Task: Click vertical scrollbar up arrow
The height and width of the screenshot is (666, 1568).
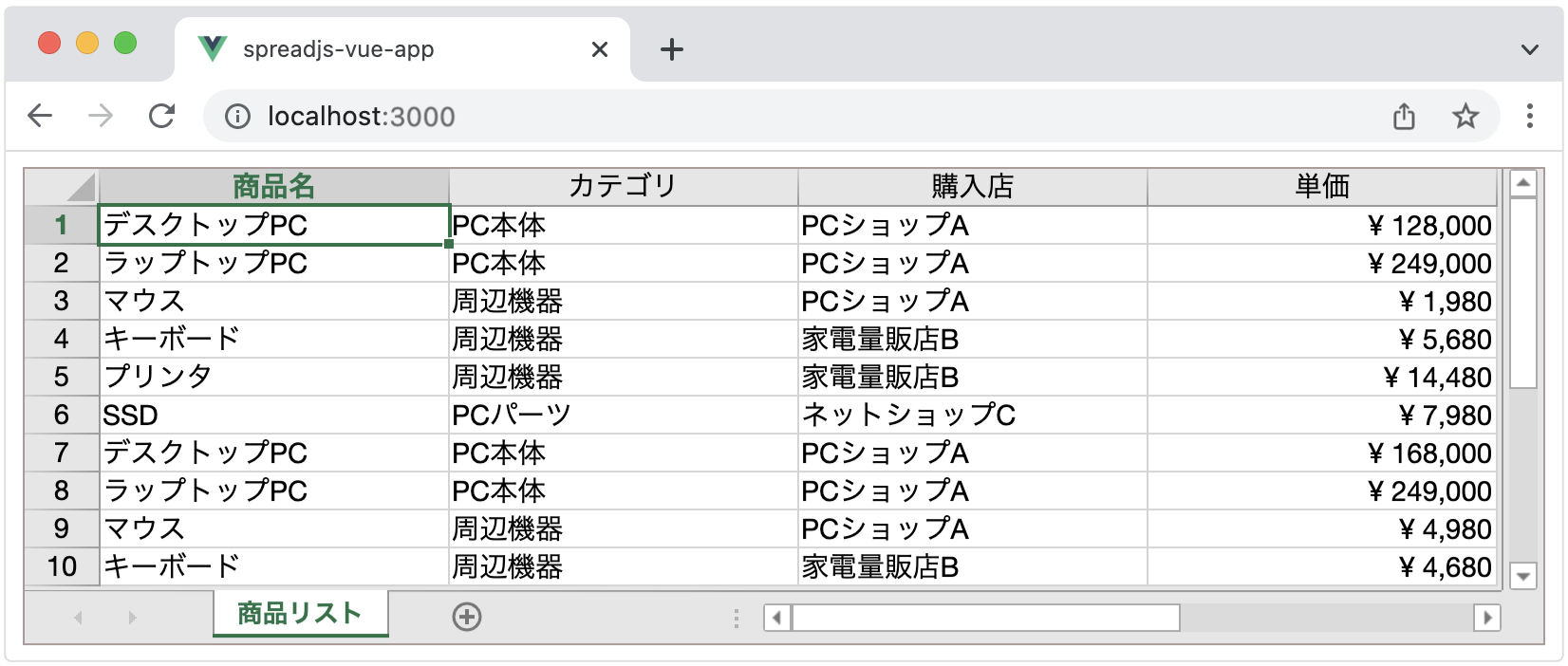Action: 1523,183
